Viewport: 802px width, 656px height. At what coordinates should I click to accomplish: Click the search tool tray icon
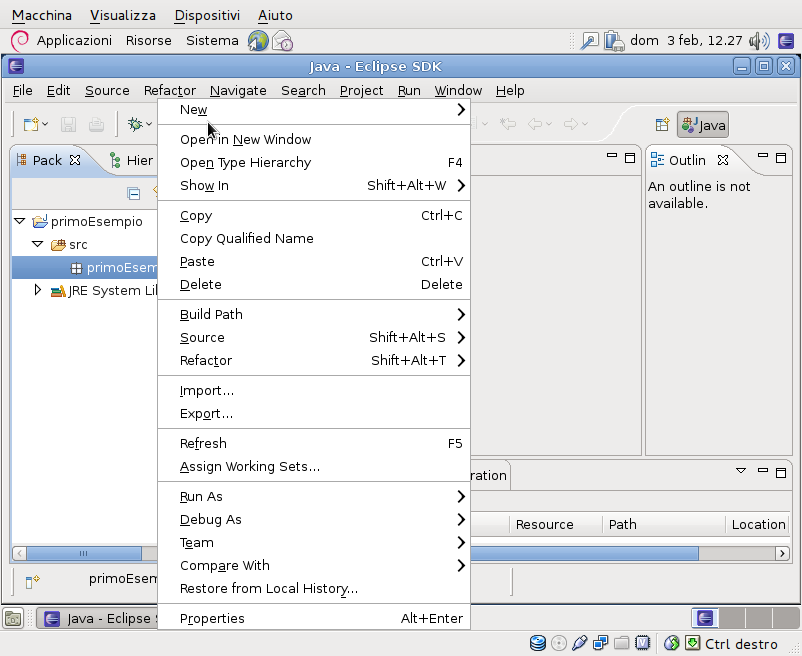pos(590,41)
